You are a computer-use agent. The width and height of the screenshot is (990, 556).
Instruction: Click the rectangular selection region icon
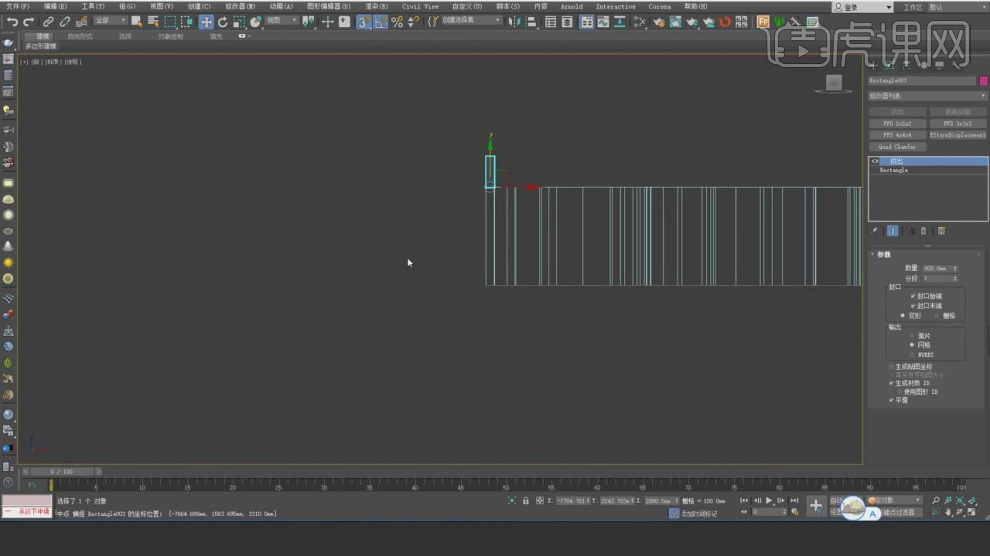pos(171,21)
